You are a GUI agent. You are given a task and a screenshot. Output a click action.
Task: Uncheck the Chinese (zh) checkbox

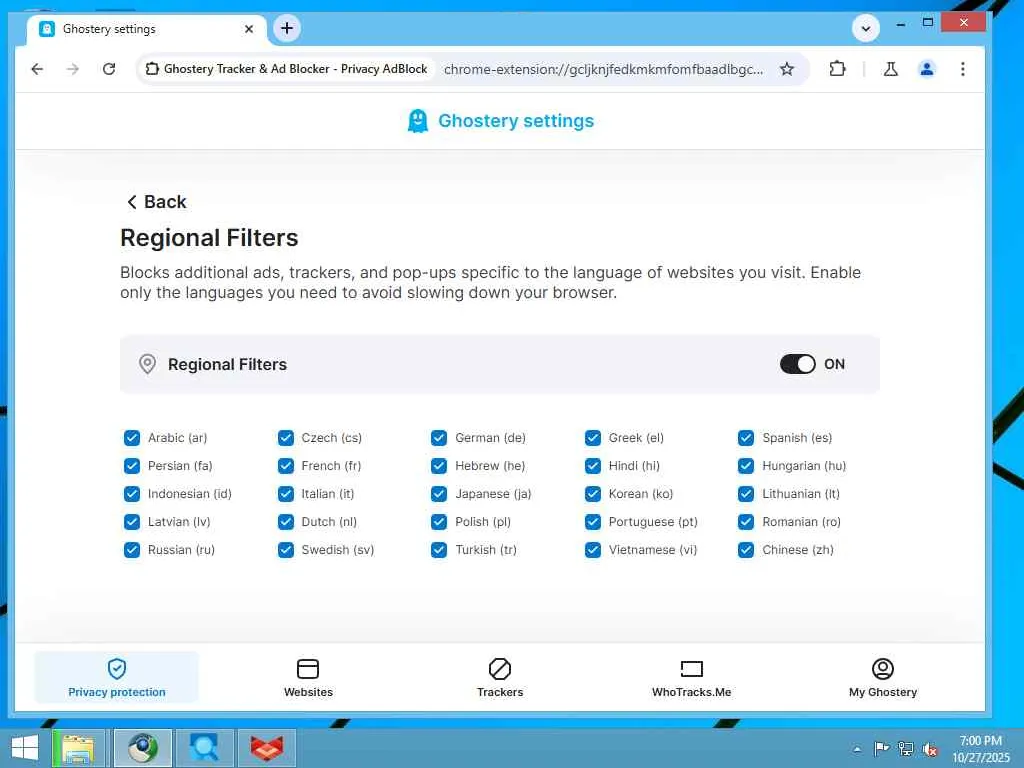click(746, 550)
